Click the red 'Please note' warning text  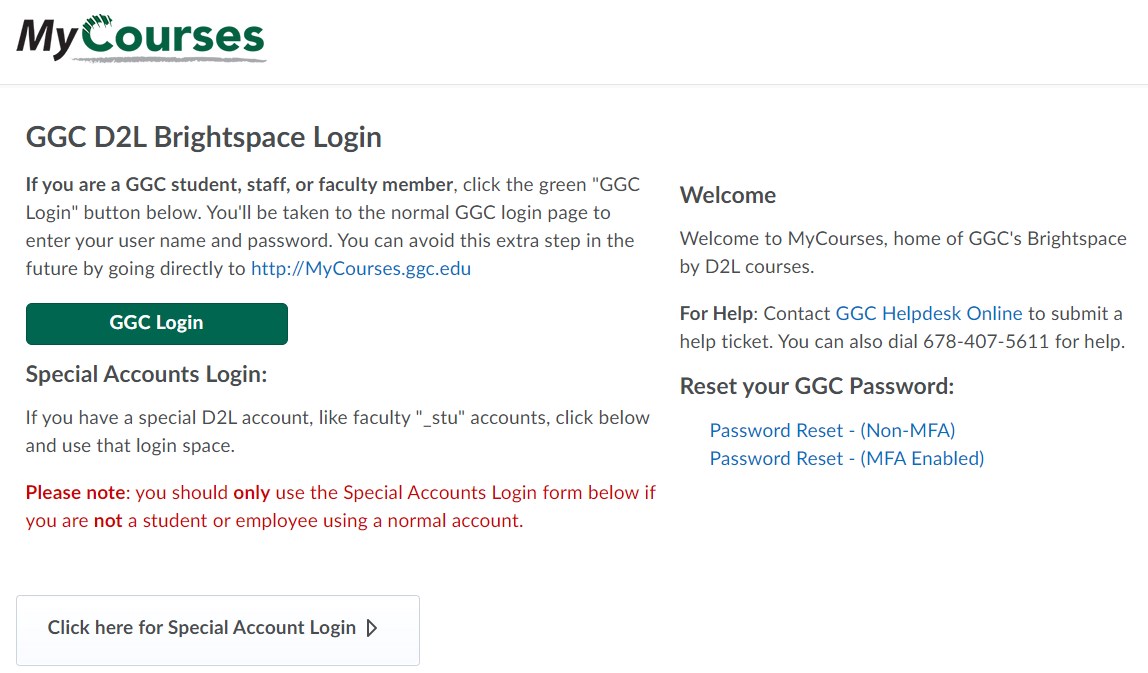pyautogui.click(x=340, y=506)
